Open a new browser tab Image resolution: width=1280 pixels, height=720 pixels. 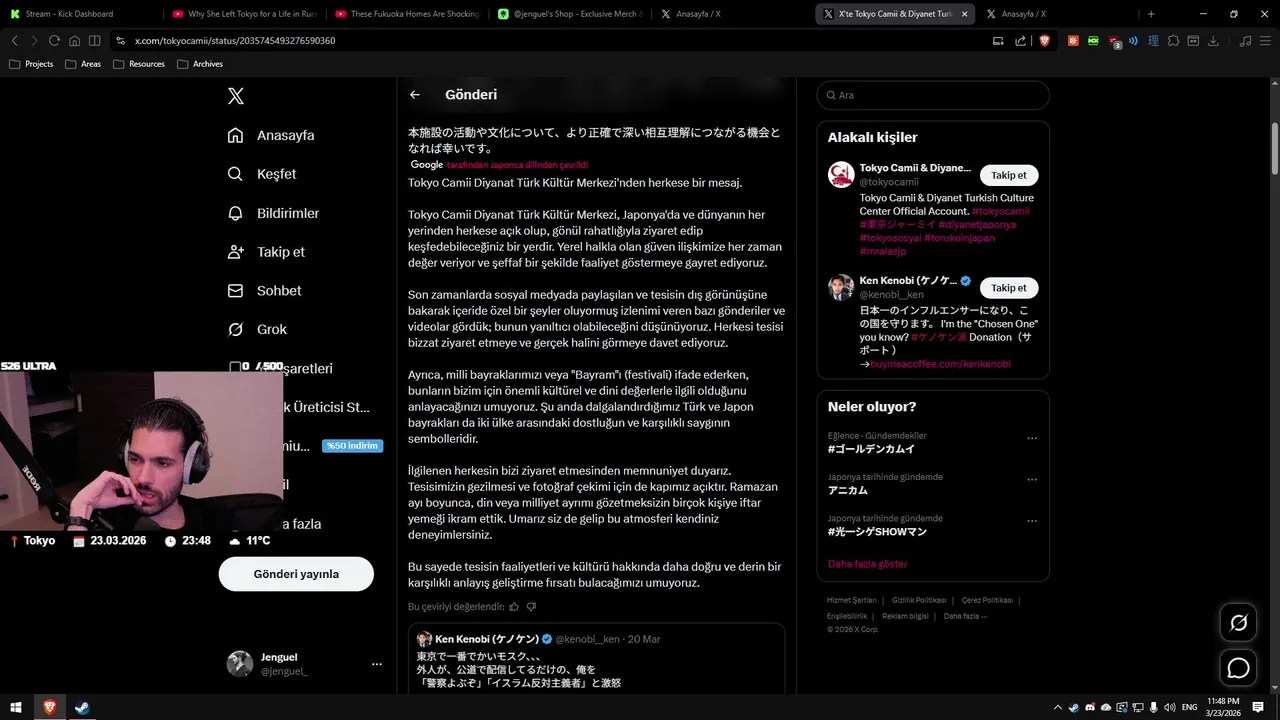coord(1151,14)
